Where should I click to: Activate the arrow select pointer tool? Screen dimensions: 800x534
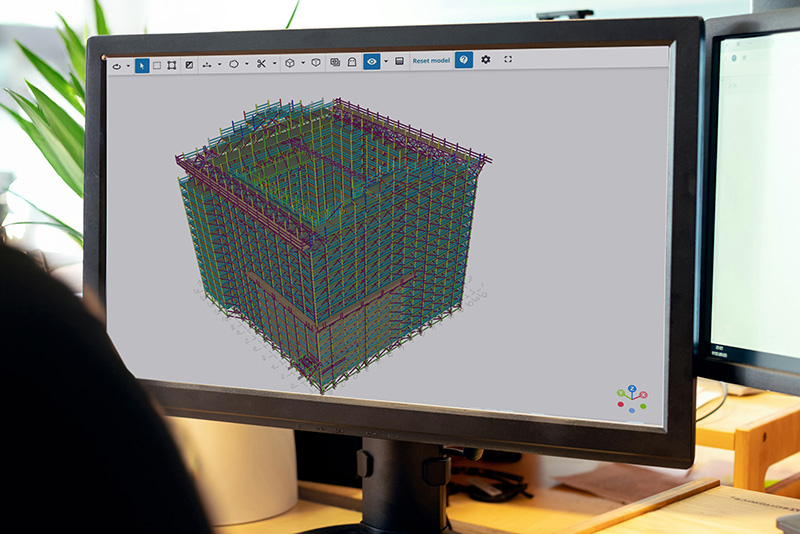coord(142,66)
